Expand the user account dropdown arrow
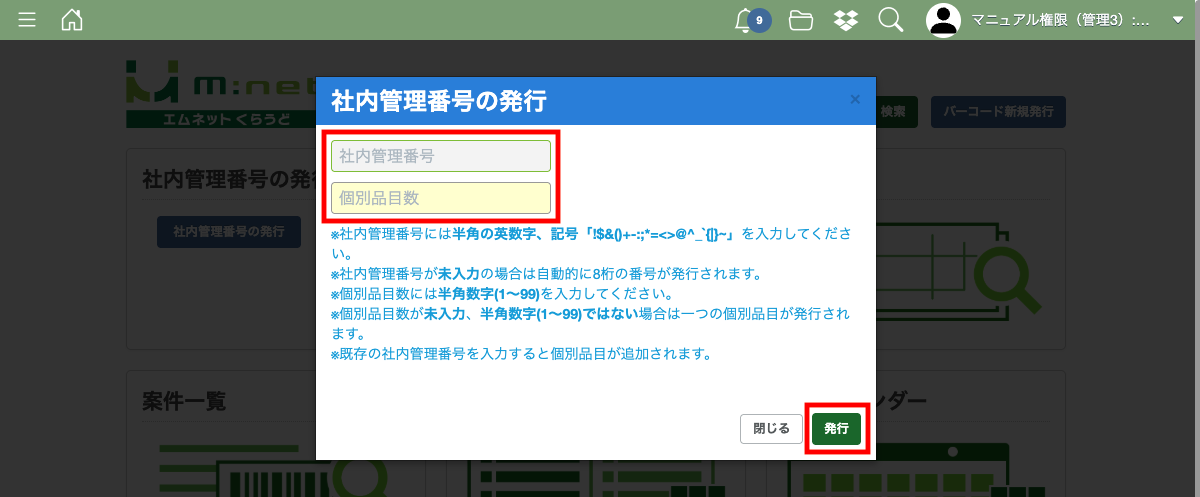 [1177, 20]
